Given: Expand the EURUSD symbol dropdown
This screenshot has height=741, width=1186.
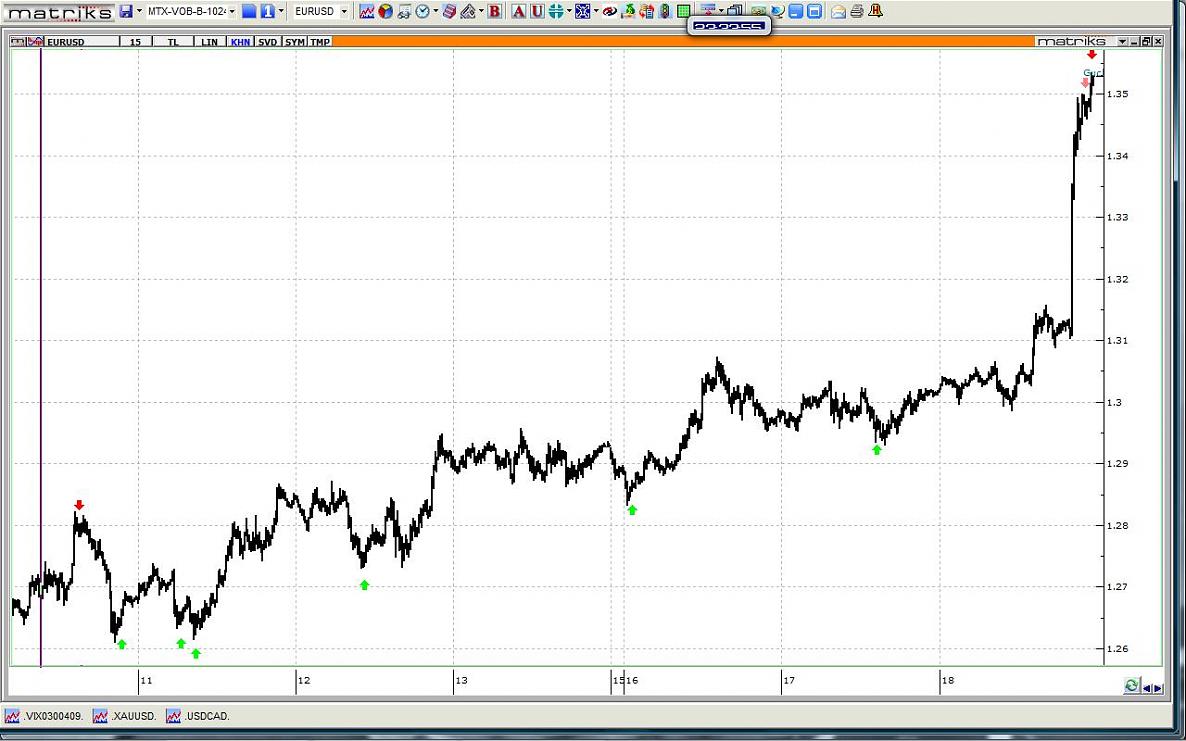Looking at the screenshot, I should 344,11.
